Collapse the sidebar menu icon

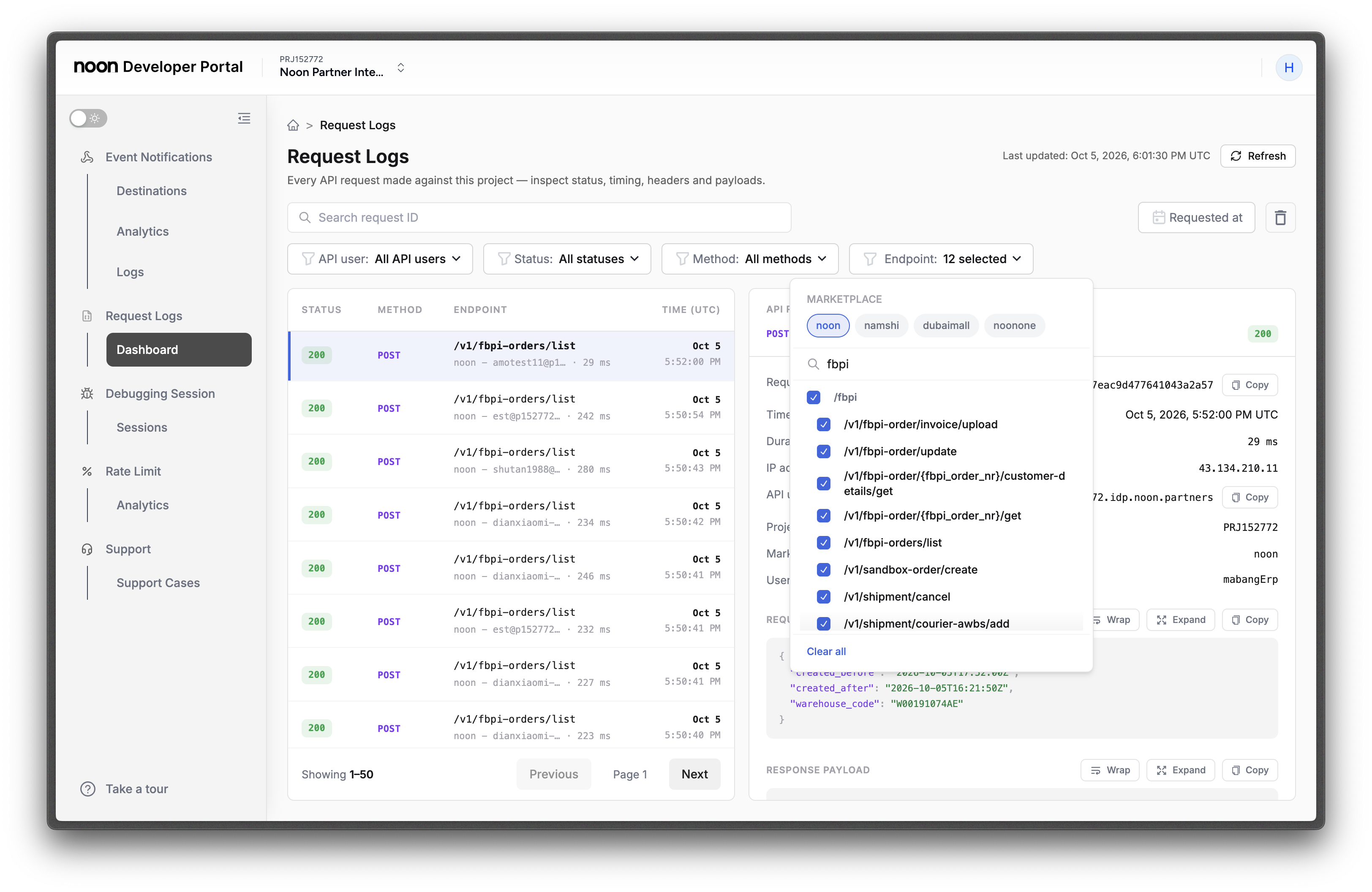point(244,118)
